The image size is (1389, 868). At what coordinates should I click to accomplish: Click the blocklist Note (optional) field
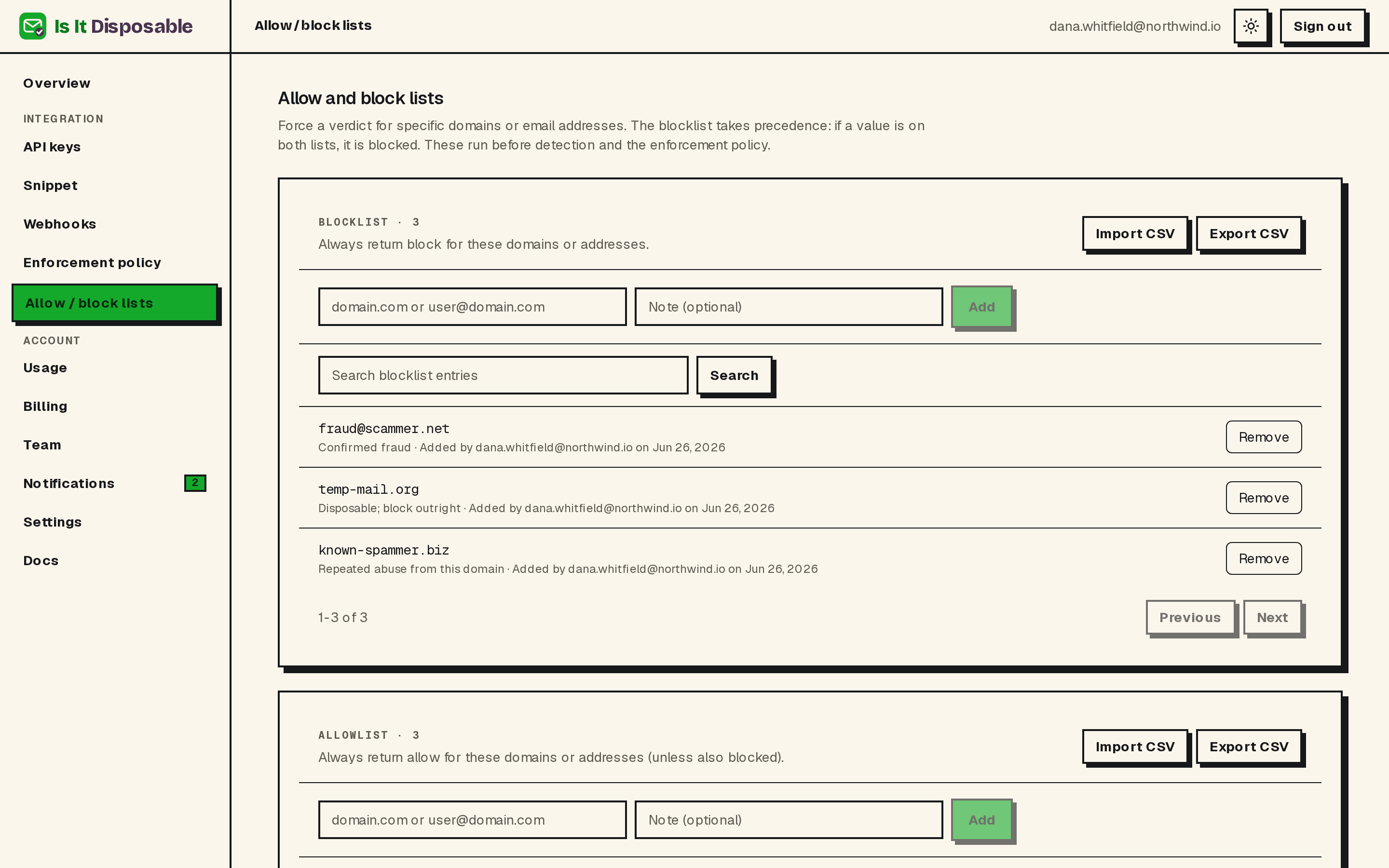(789, 307)
